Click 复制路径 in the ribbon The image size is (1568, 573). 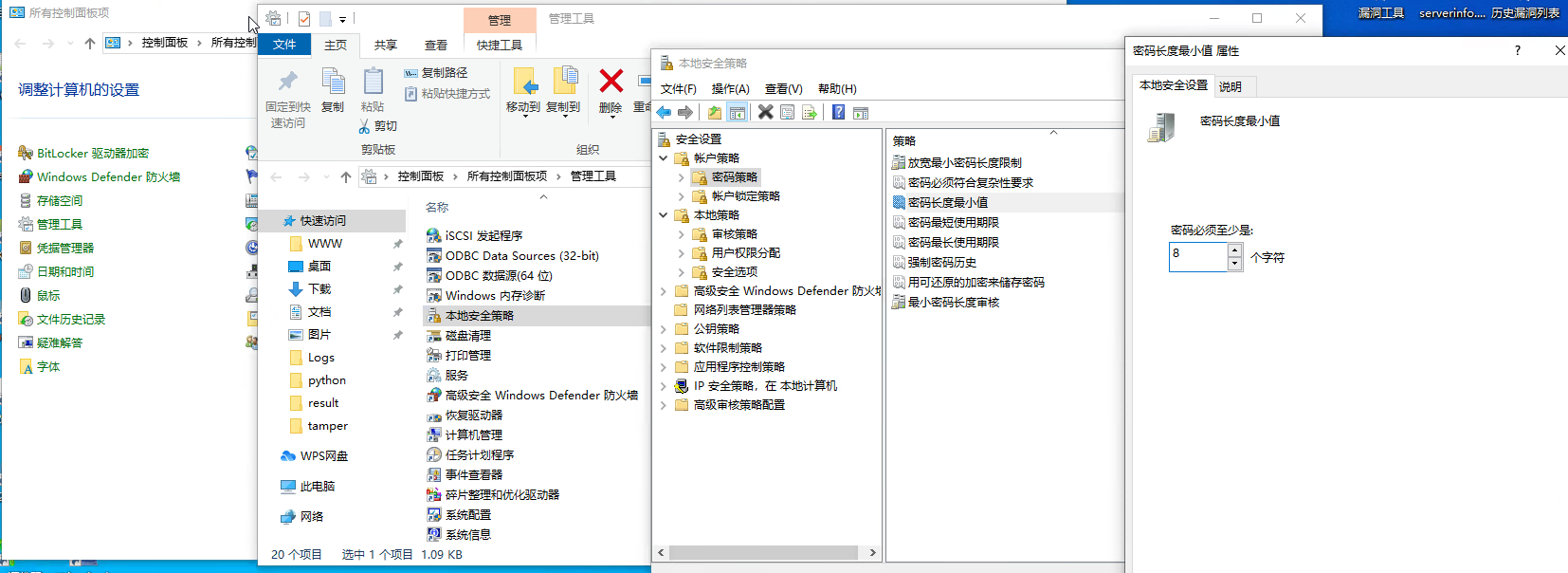pyautogui.click(x=436, y=73)
